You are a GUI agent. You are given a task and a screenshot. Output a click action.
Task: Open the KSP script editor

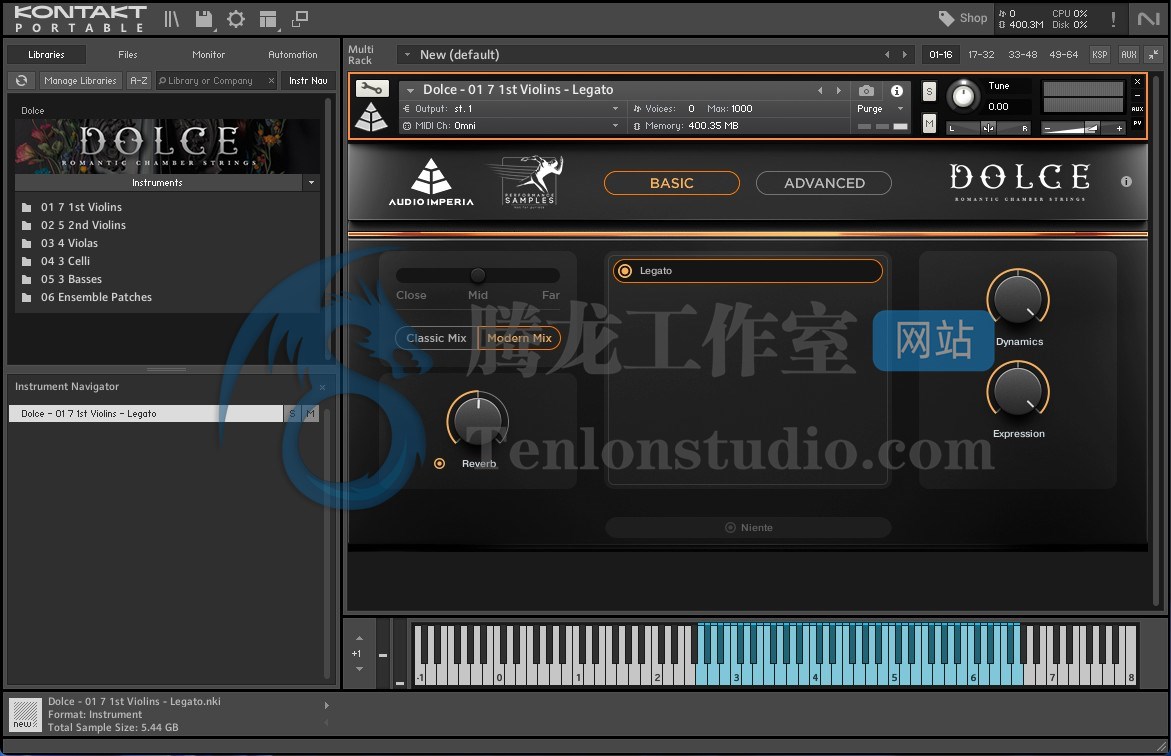1099,55
